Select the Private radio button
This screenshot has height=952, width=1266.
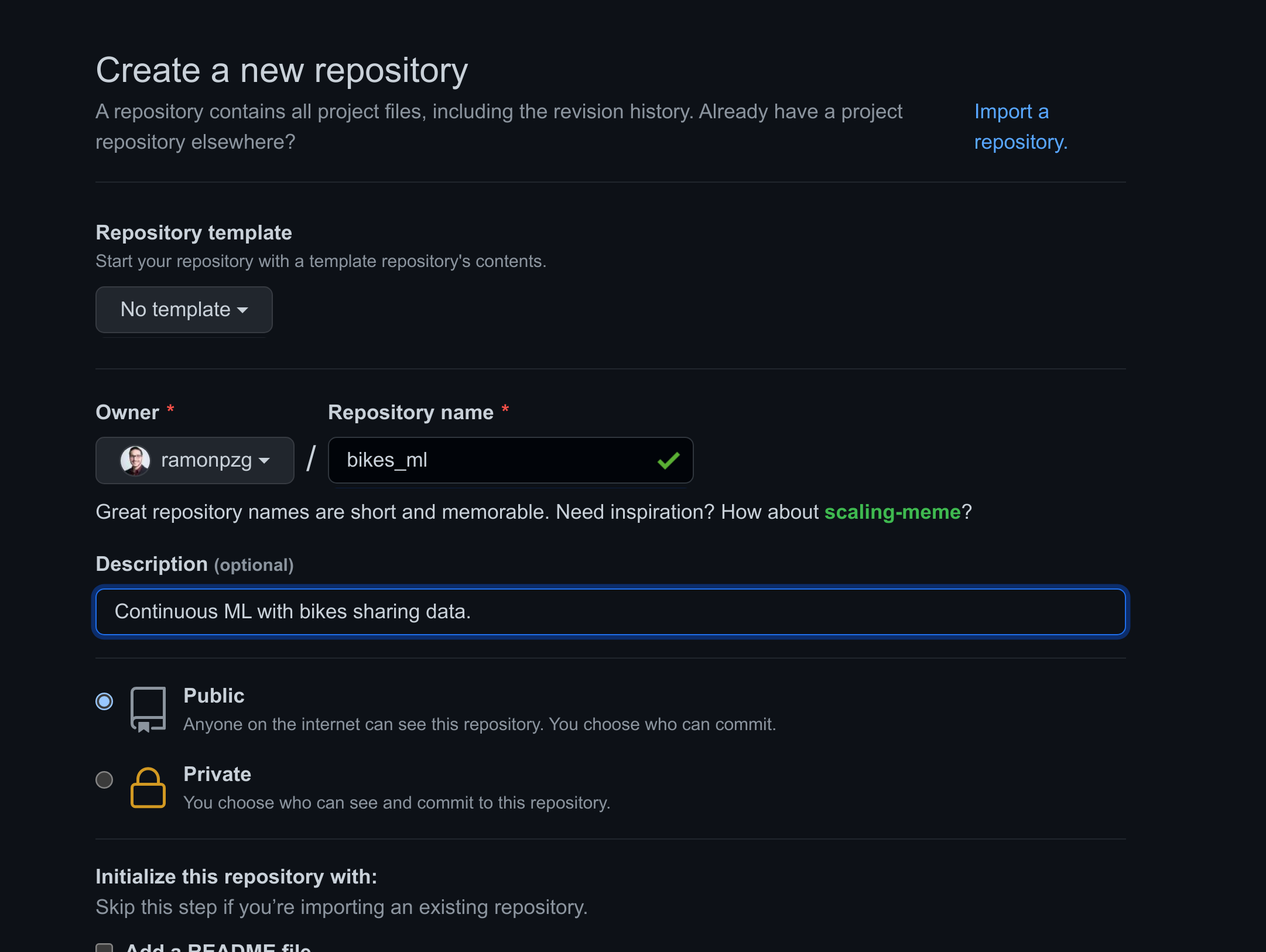click(104, 780)
